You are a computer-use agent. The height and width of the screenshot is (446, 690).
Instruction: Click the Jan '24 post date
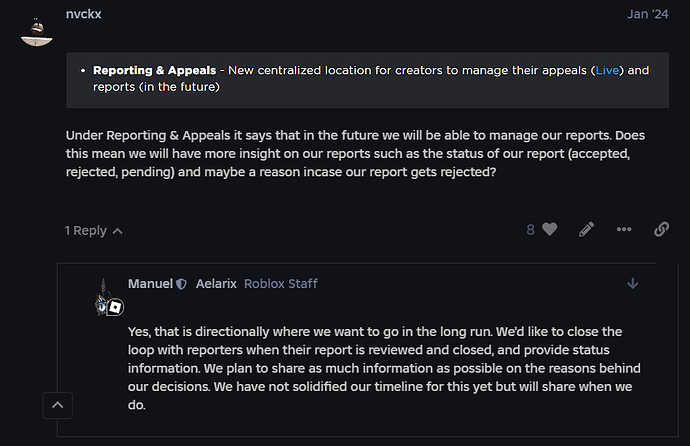tap(648, 15)
